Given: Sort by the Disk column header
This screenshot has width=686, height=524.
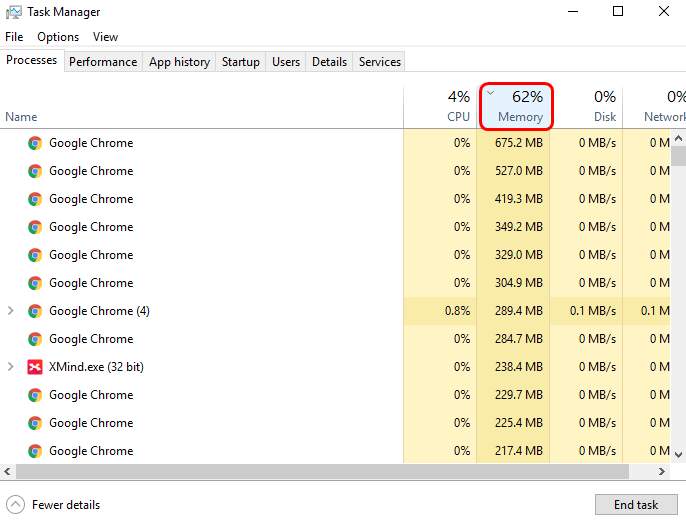Looking at the screenshot, I should (586, 108).
